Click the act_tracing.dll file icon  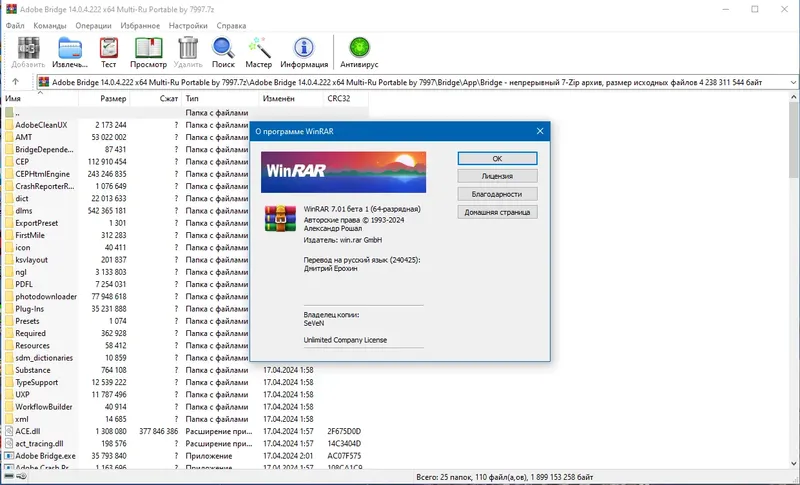pyautogui.click(x=9, y=443)
